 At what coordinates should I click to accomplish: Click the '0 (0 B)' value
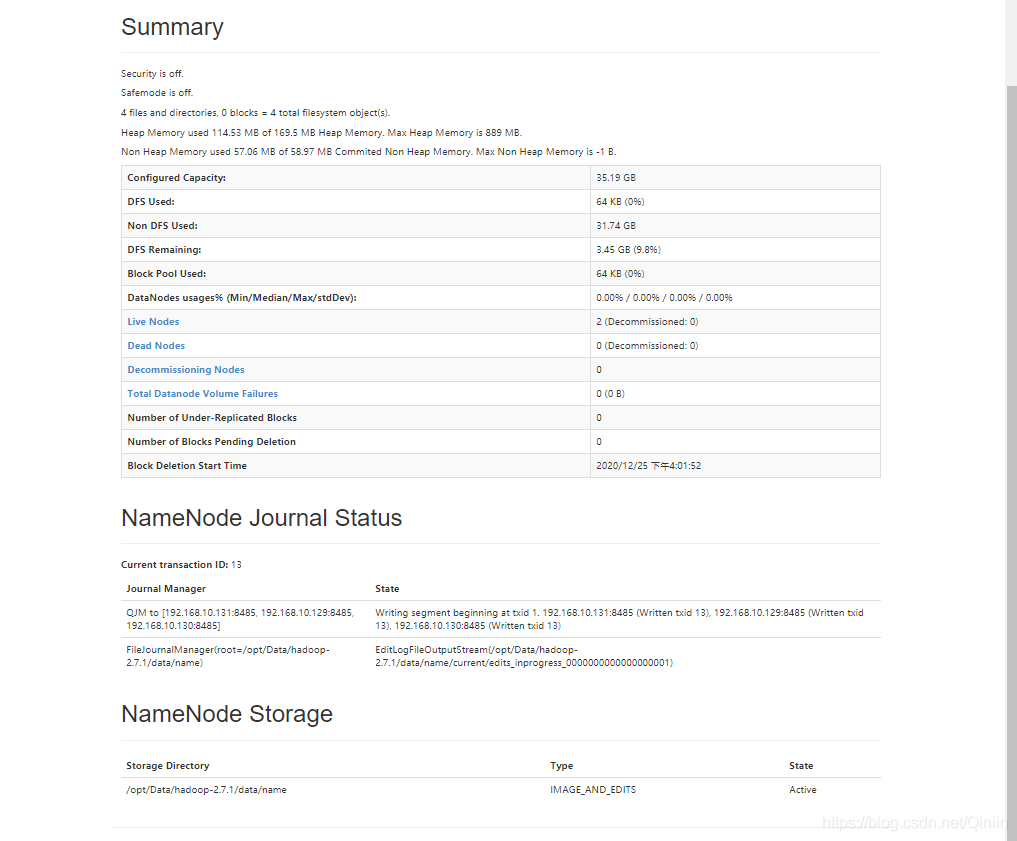tap(610, 394)
